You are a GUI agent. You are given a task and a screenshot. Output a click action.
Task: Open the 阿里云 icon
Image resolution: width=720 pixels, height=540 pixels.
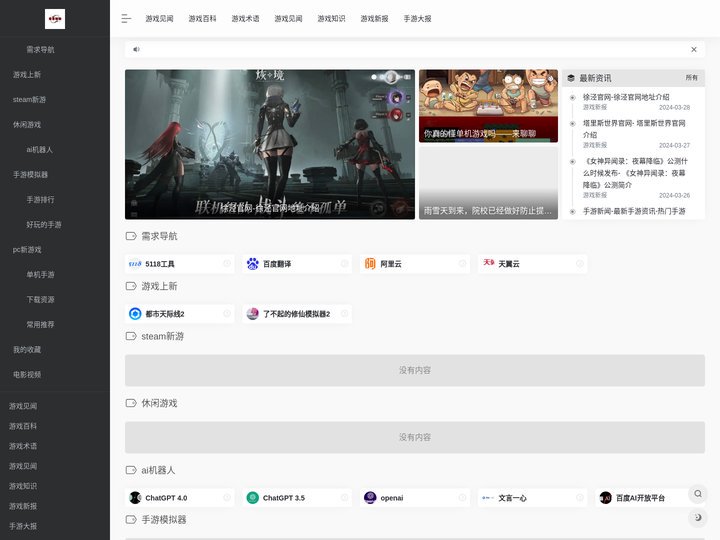[x=370, y=264]
